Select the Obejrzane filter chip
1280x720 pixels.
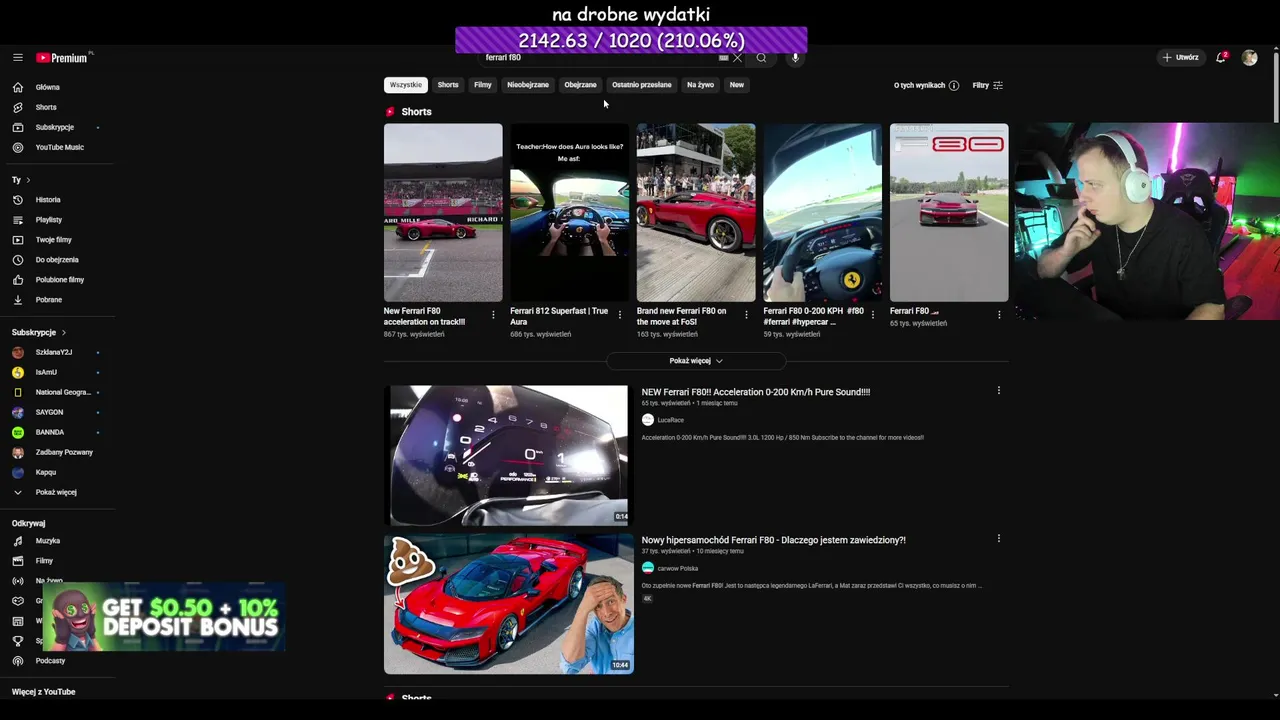click(x=580, y=85)
